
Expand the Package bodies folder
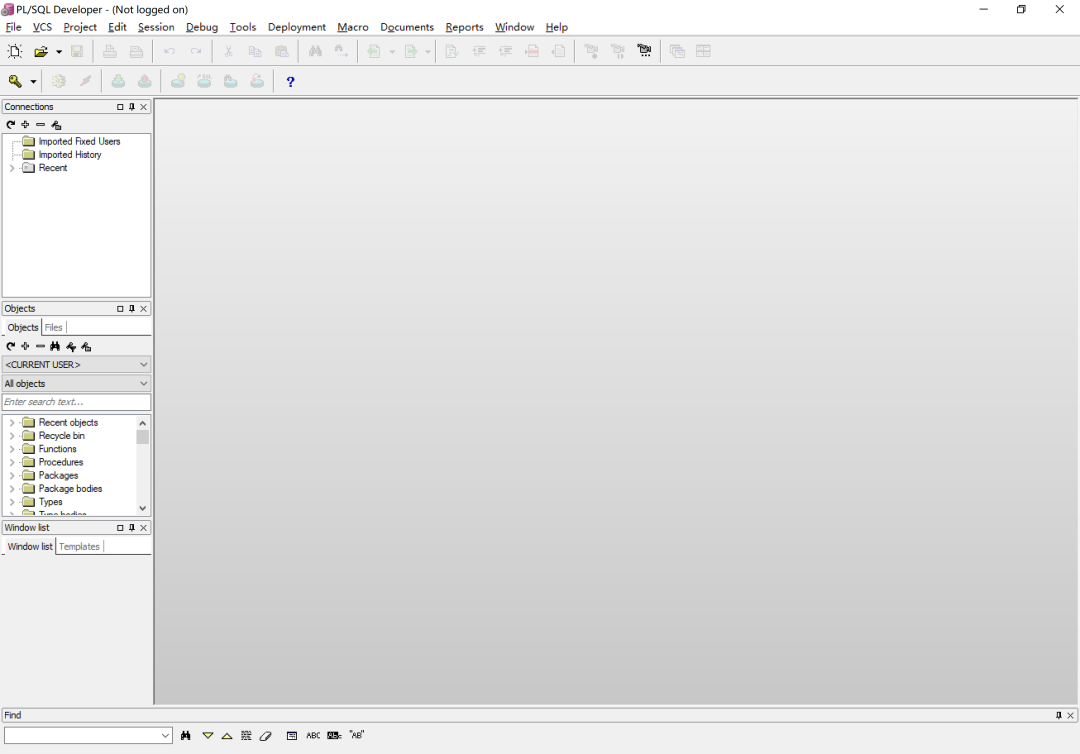pyautogui.click(x=12, y=489)
